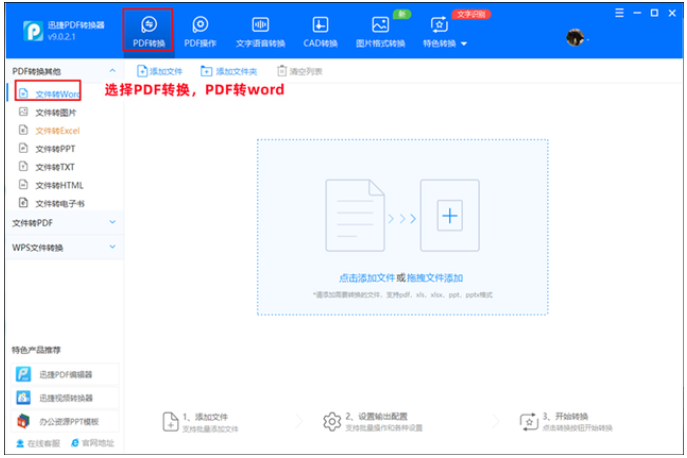Click the 迅捷PDF转换器 app logo
Image resolution: width=687 pixels, height=458 pixels.
(33, 31)
